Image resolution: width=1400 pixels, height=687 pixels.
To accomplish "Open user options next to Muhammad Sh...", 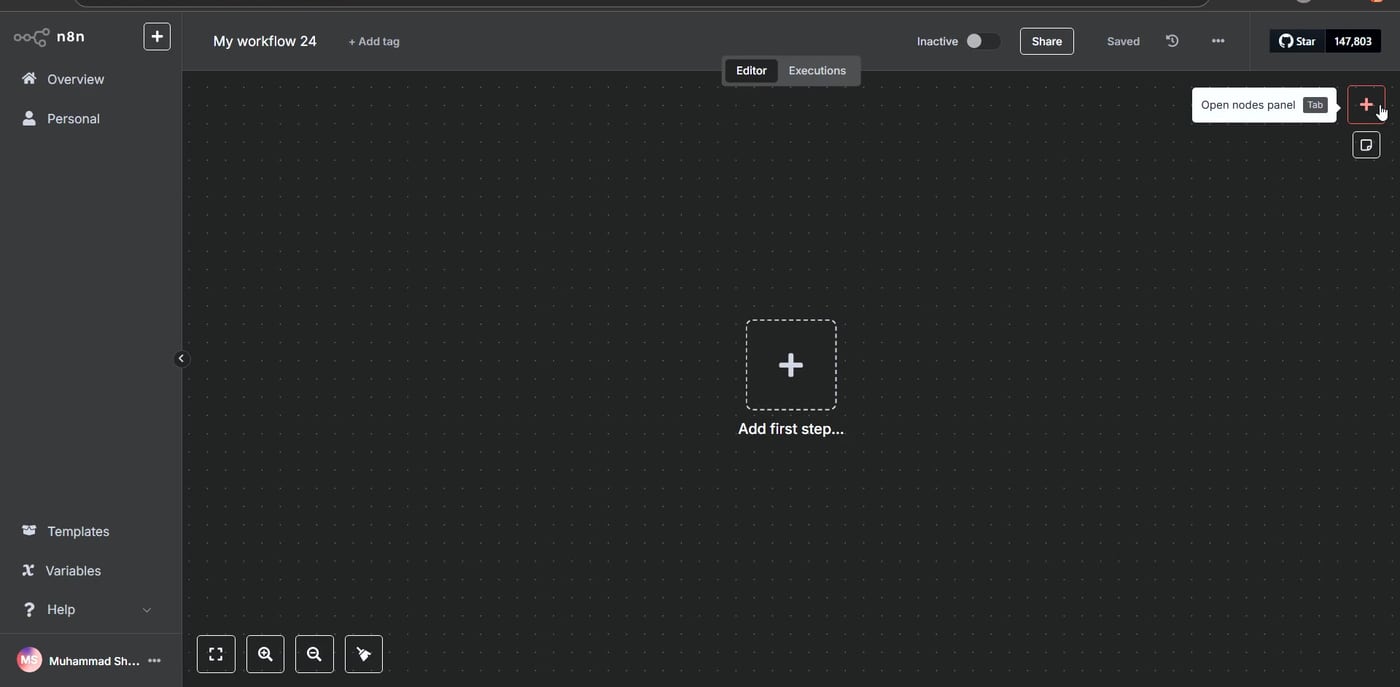I will click(x=154, y=661).
